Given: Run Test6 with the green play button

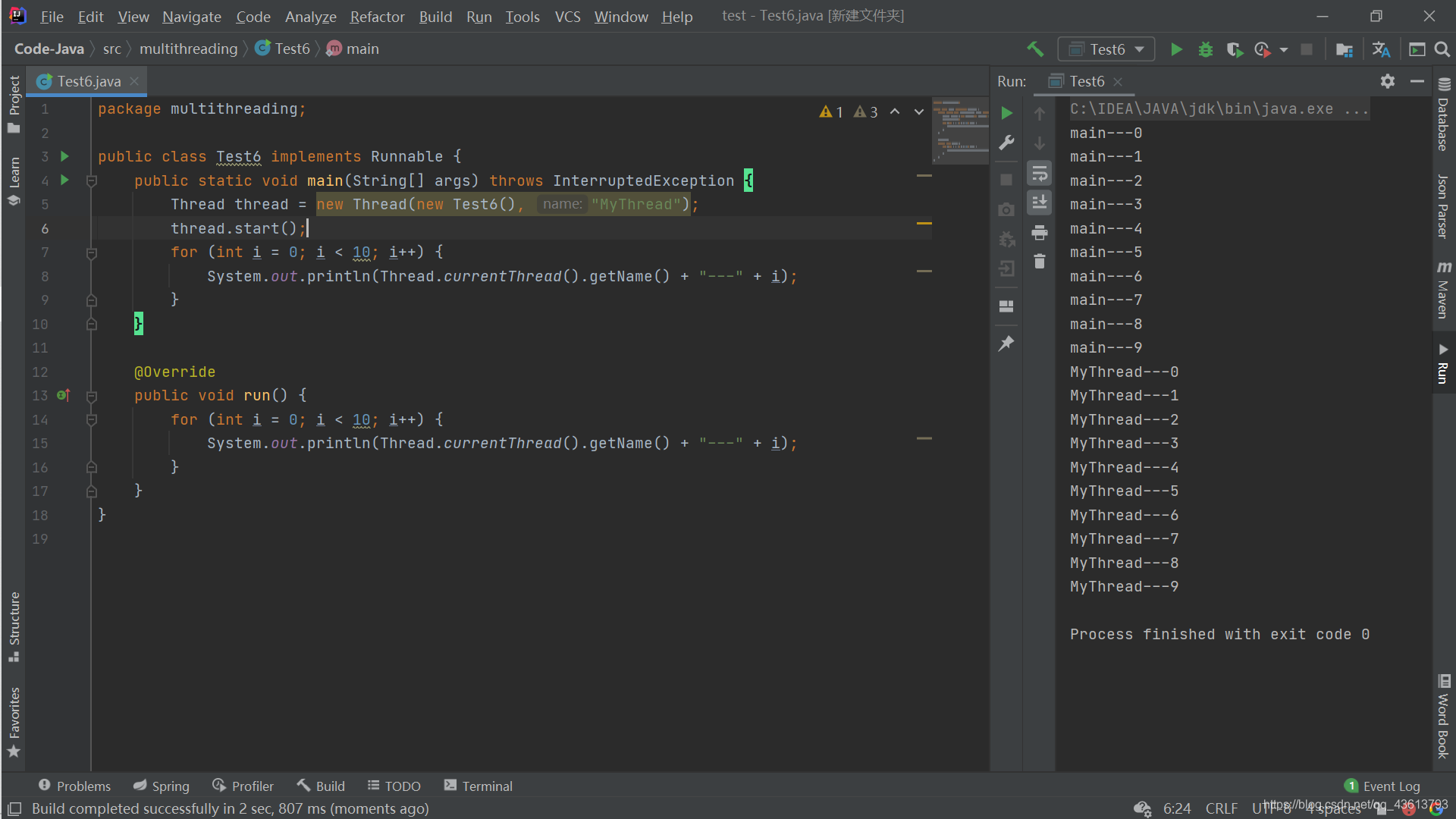Looking at the screenshot, I should tap(1176, 49).
